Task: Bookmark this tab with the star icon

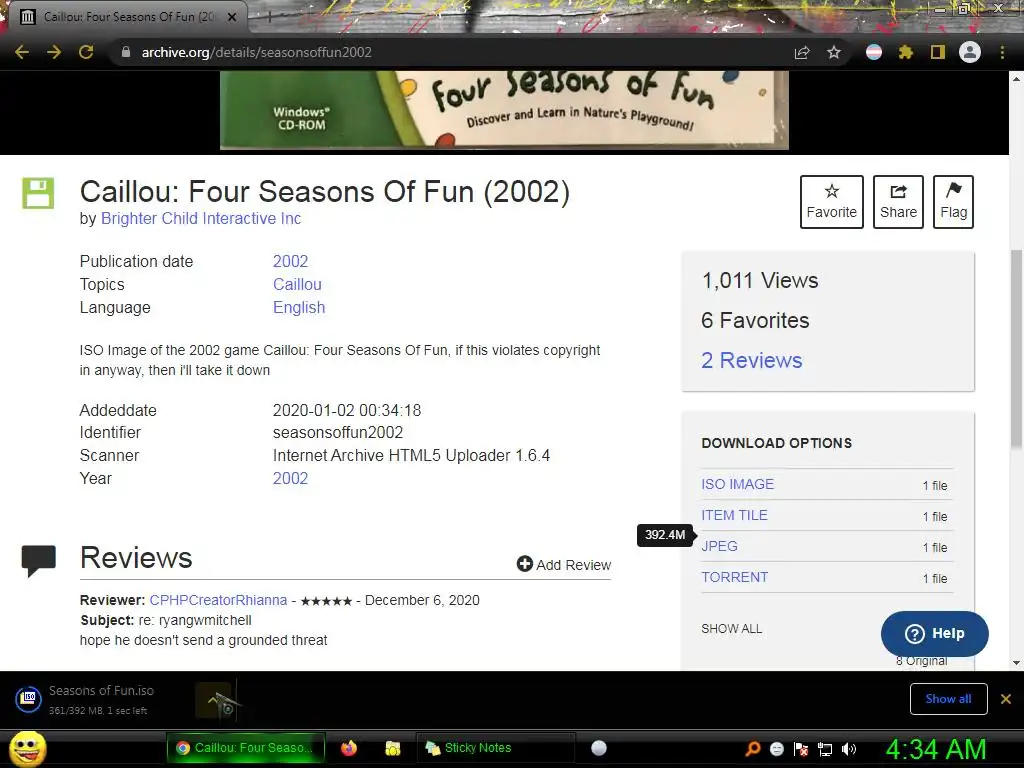Action: coord(834,52)
